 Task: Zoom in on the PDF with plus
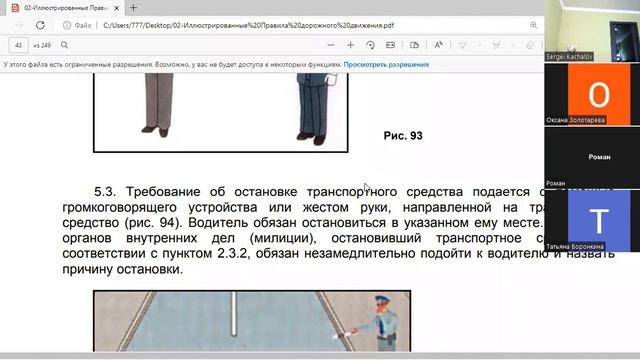pyautogui.click(x=351, y=45)
